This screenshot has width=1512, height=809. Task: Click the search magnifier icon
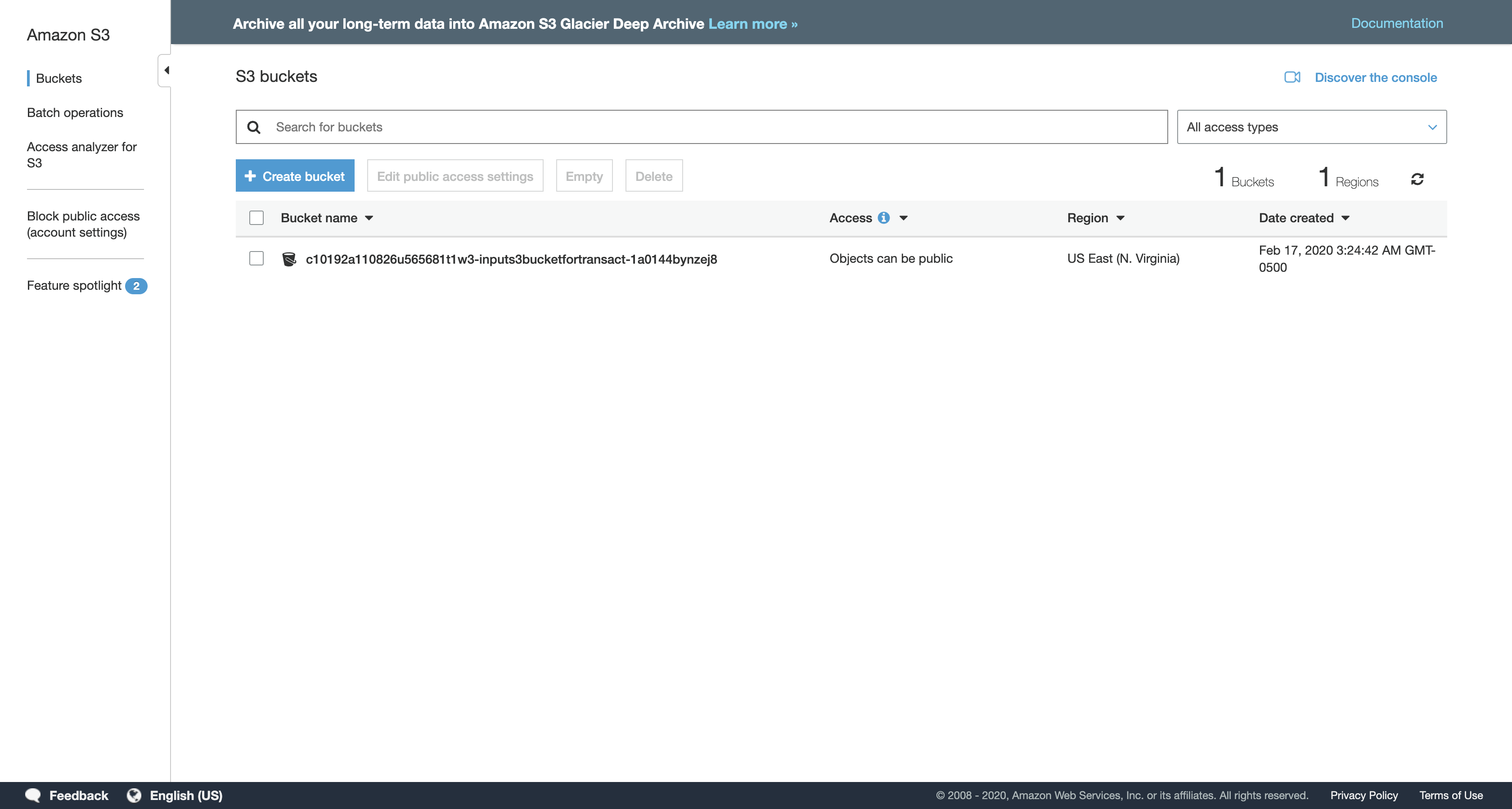(253, 127)
